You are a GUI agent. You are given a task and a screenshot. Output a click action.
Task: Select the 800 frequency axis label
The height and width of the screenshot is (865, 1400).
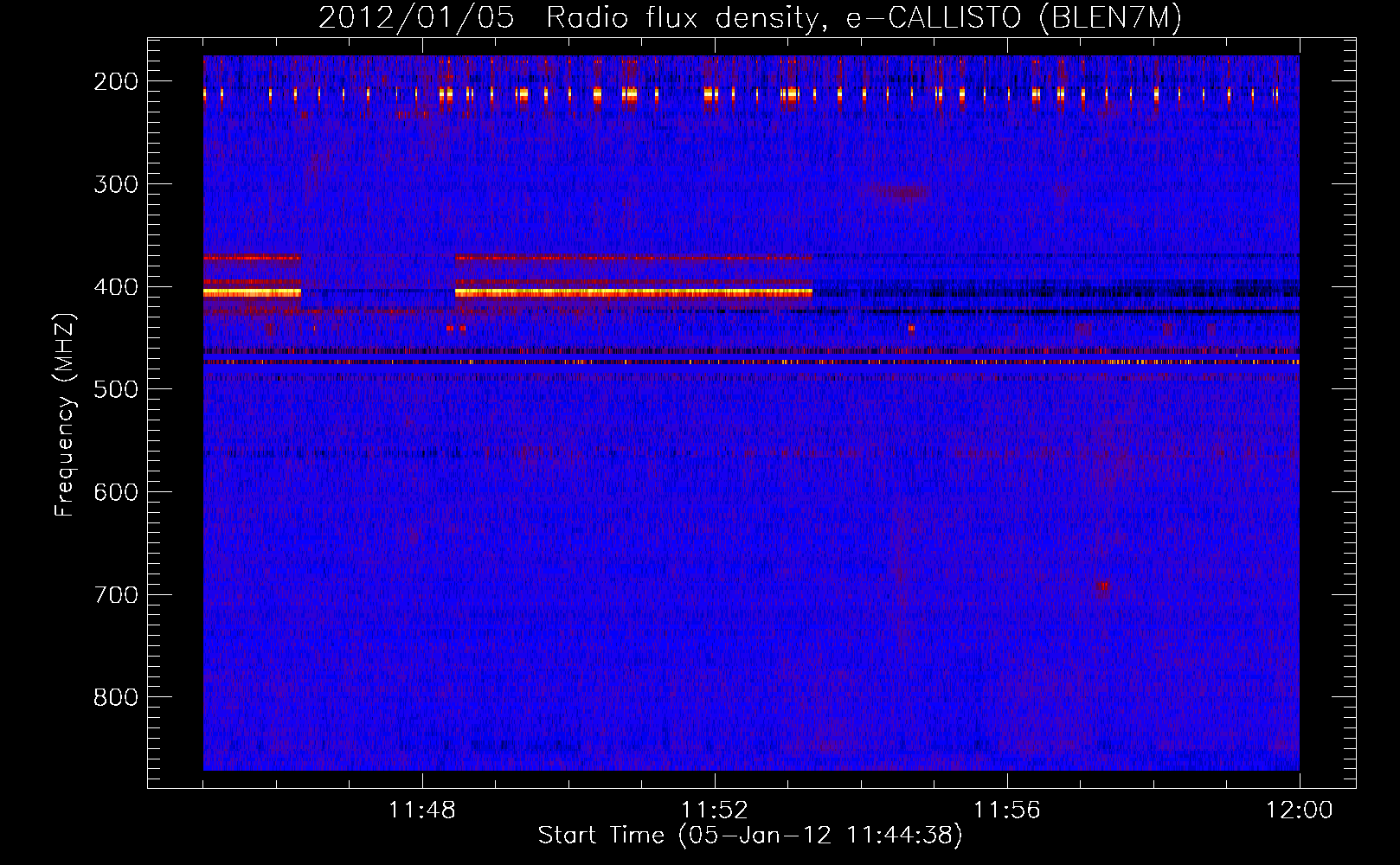(x=116, y=697)
